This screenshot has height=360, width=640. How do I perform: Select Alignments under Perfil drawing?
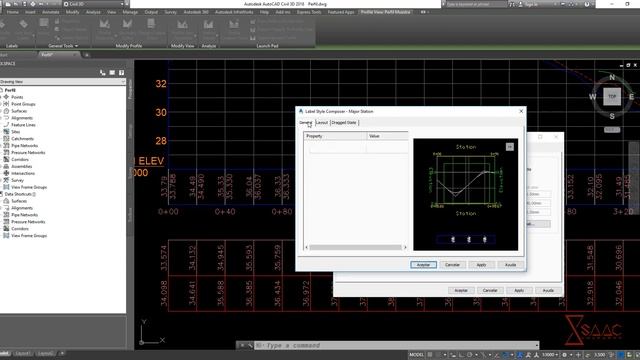[x=22, y=118]
